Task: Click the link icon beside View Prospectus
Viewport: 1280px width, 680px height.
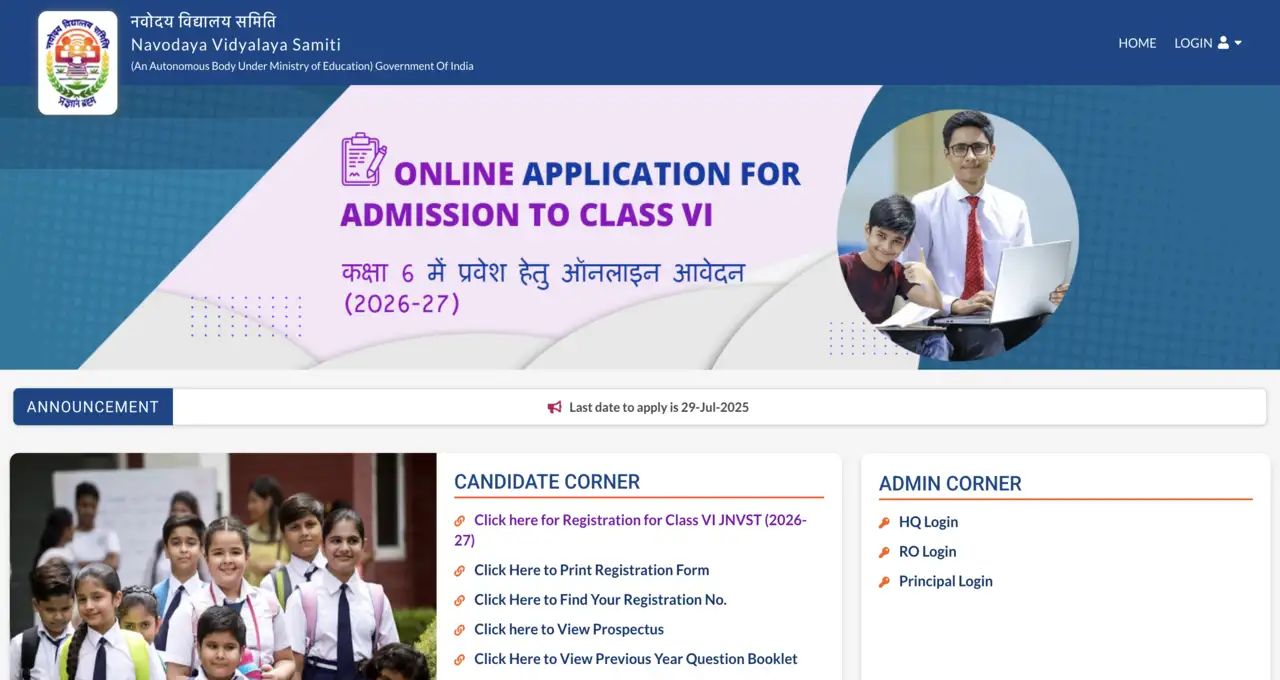Action: 460,630
